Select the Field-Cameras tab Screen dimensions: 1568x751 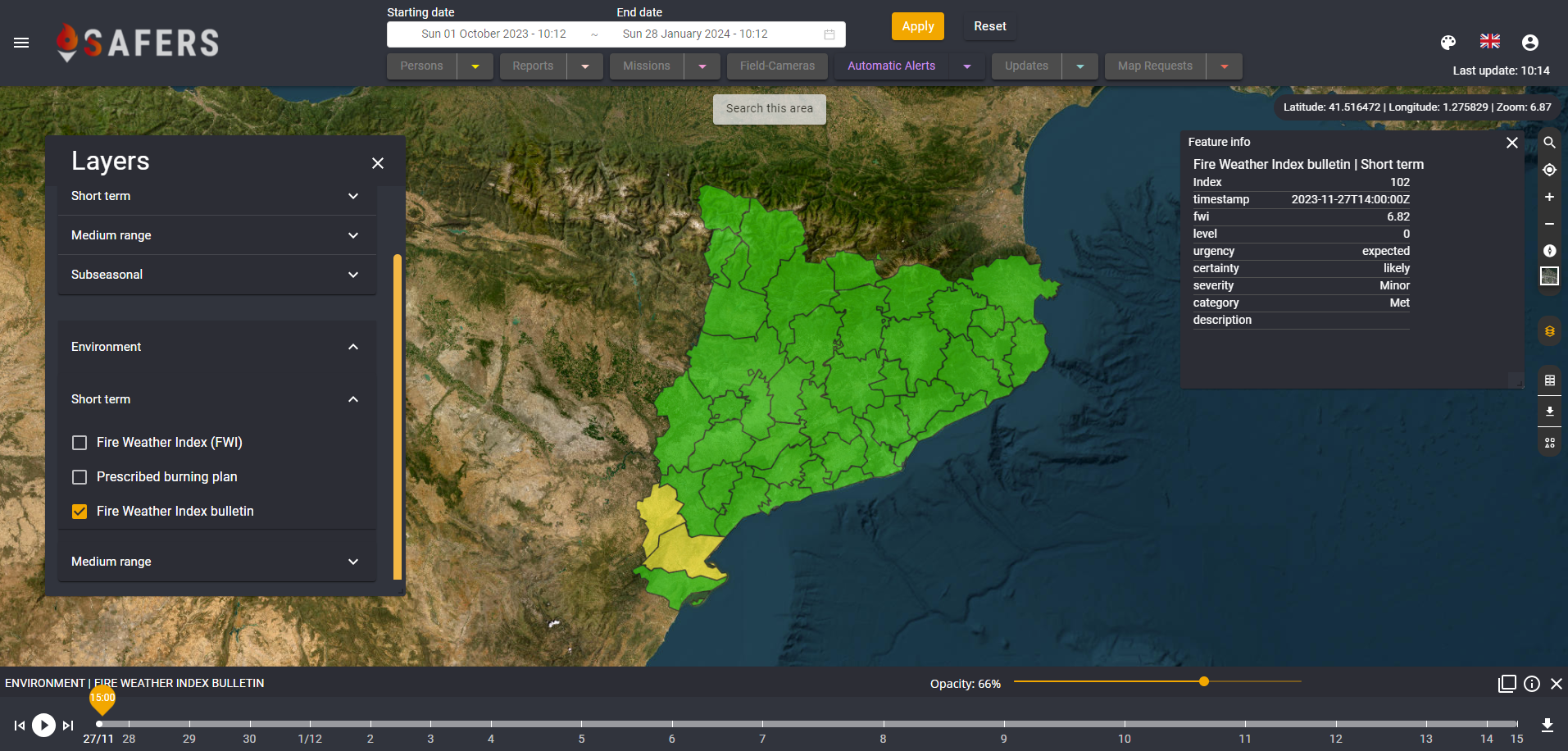(x=777, y=66)
